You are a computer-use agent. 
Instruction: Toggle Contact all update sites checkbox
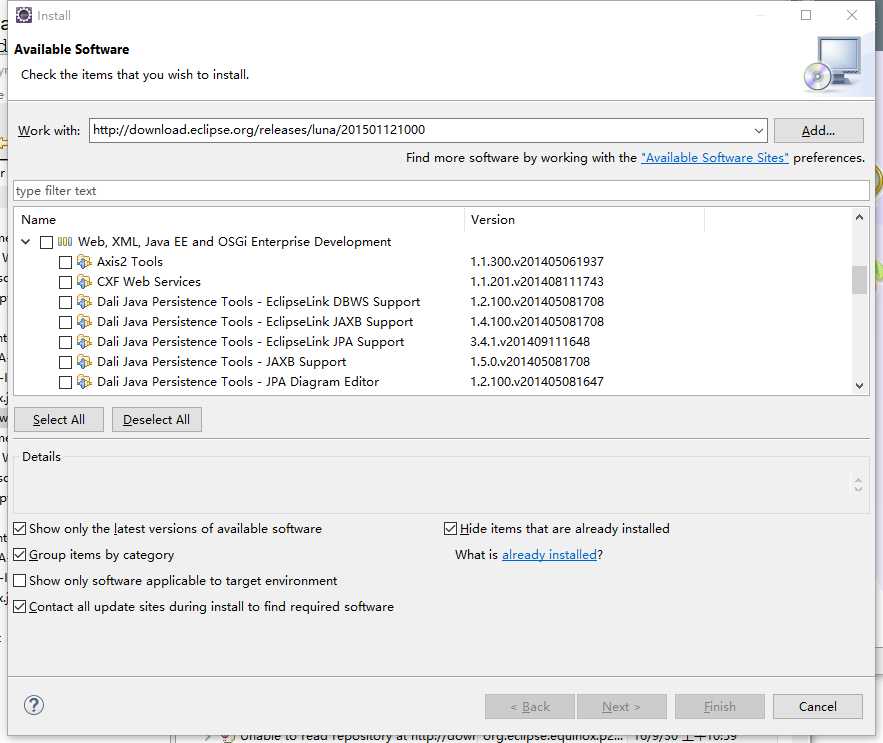20,606
